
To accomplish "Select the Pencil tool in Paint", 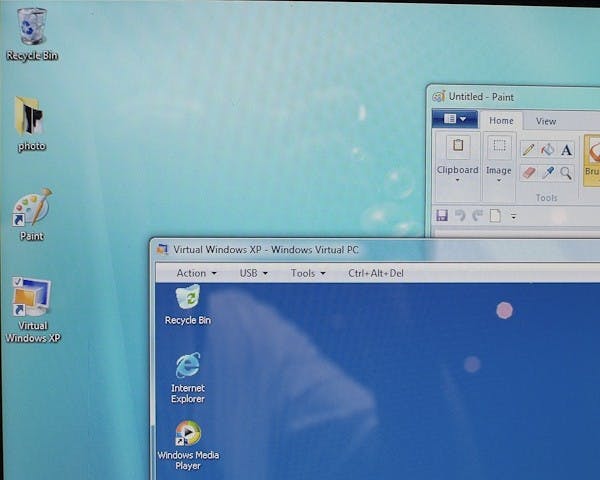I will (x=528, y=150).
